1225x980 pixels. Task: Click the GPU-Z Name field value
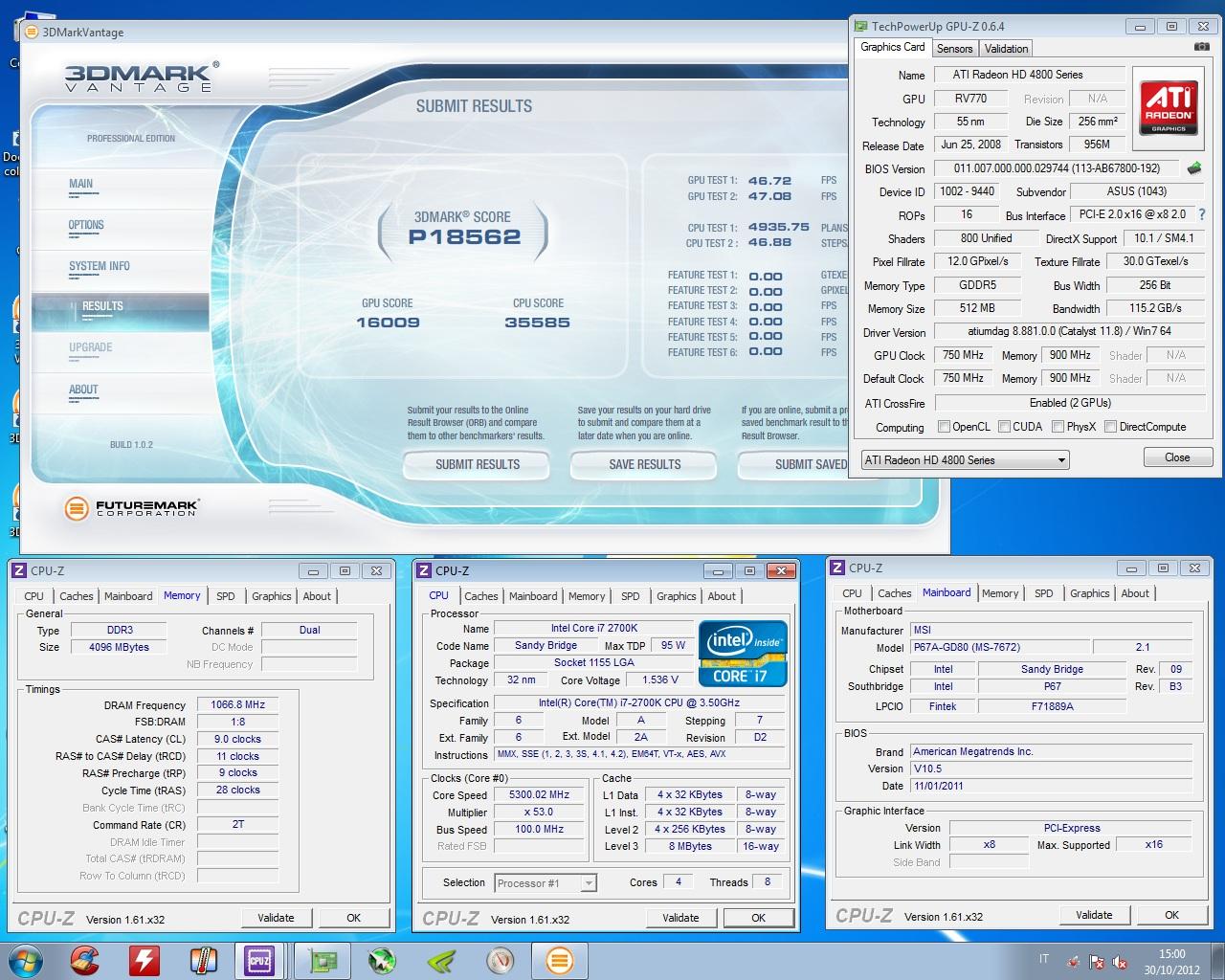(1028, 75)
